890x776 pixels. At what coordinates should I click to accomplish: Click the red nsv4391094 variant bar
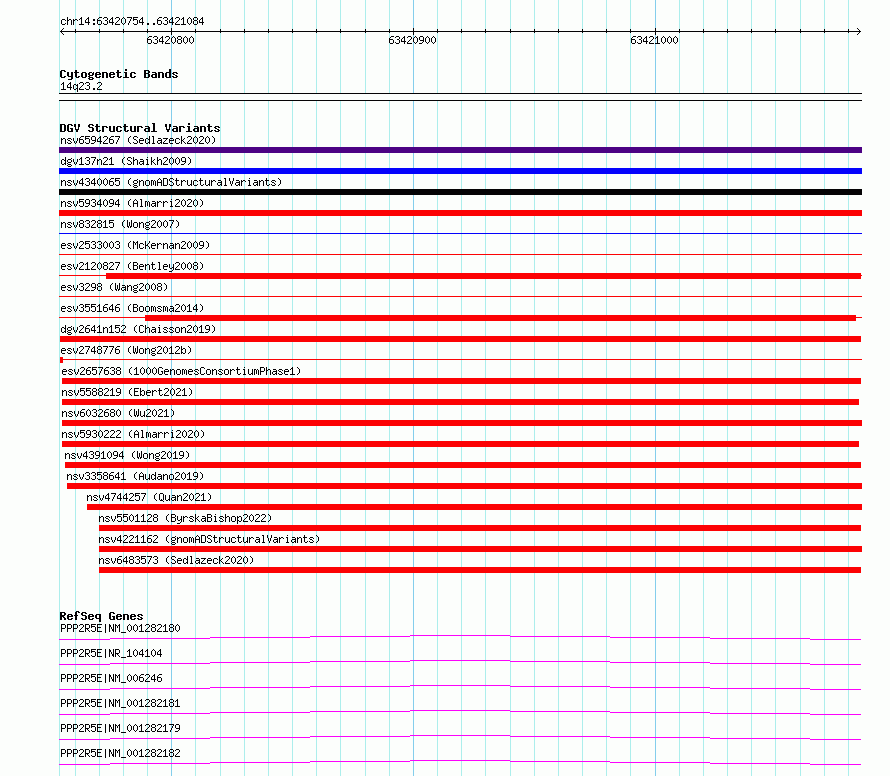click(463, 465)
